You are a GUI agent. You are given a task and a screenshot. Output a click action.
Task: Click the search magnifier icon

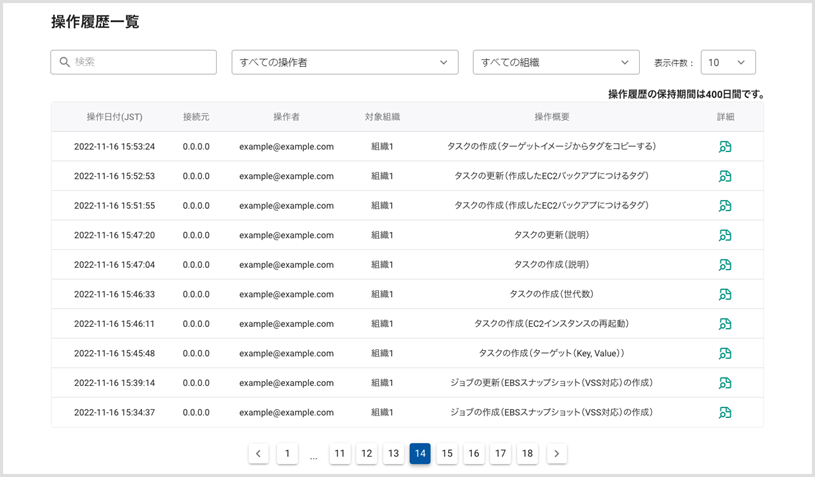[x=65, y=62]
